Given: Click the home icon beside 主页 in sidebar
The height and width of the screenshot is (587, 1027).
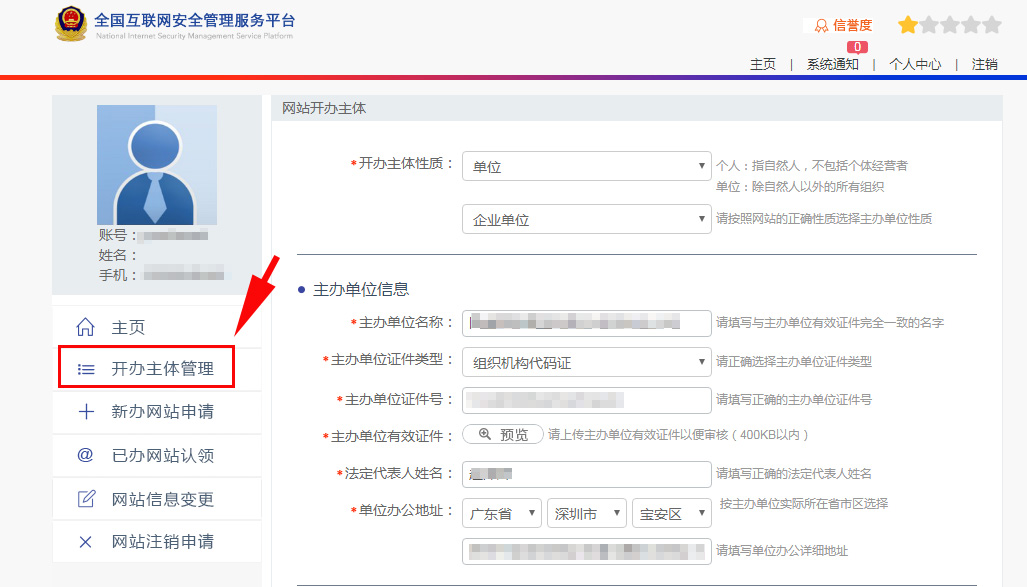Looking at the screenshot, I should coord(85,327).
